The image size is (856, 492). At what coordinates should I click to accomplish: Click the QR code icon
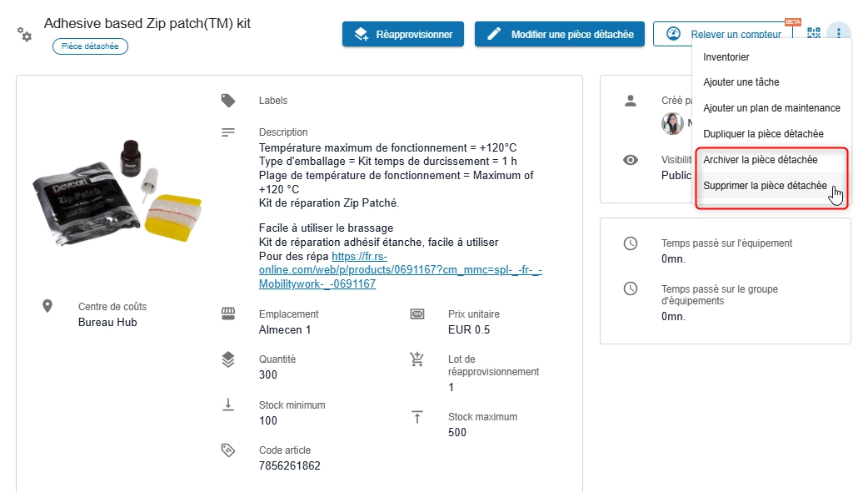point(813,33)
